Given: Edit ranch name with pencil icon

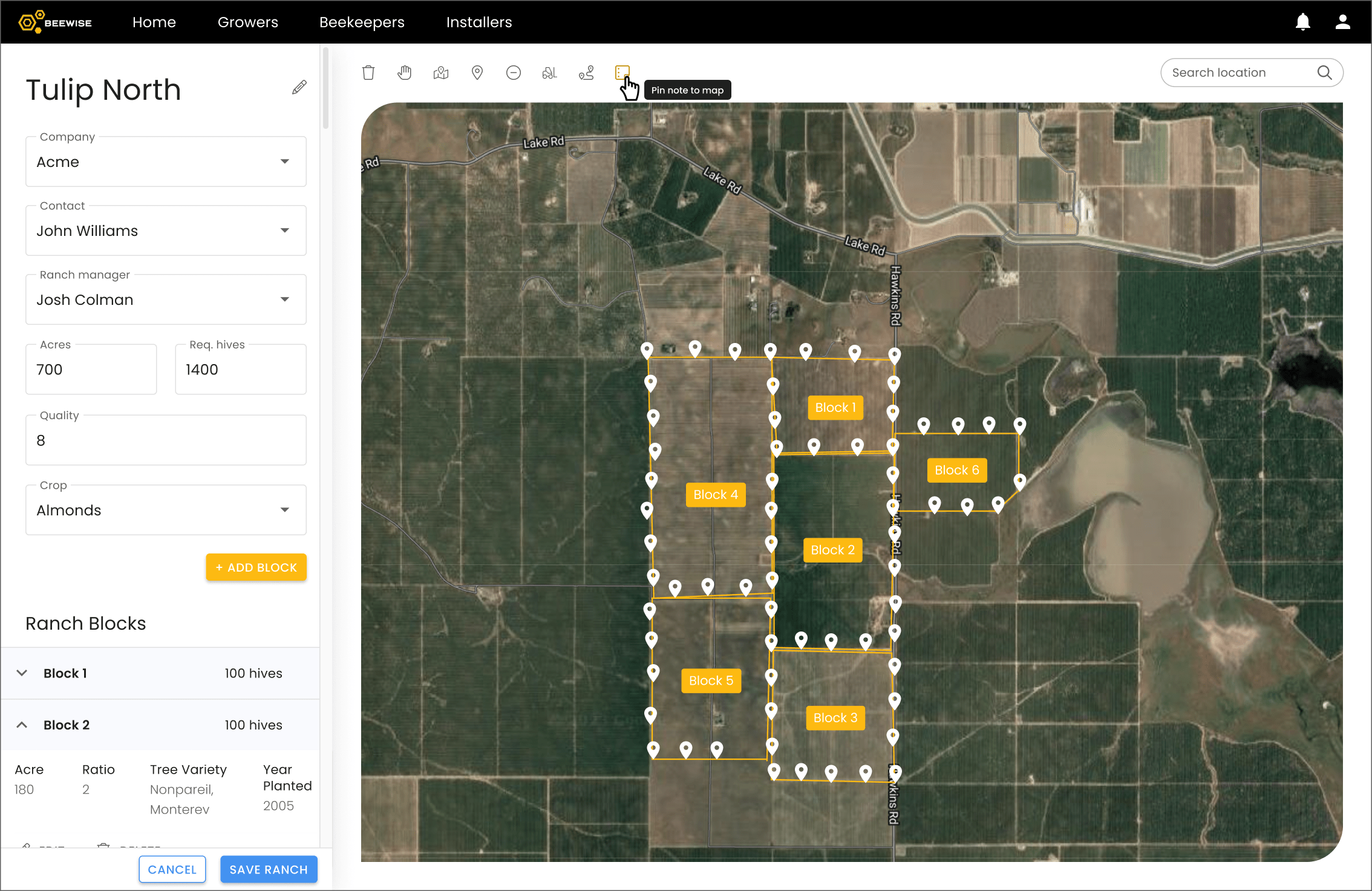Looking at the screenshot, I should pos(299,88).
